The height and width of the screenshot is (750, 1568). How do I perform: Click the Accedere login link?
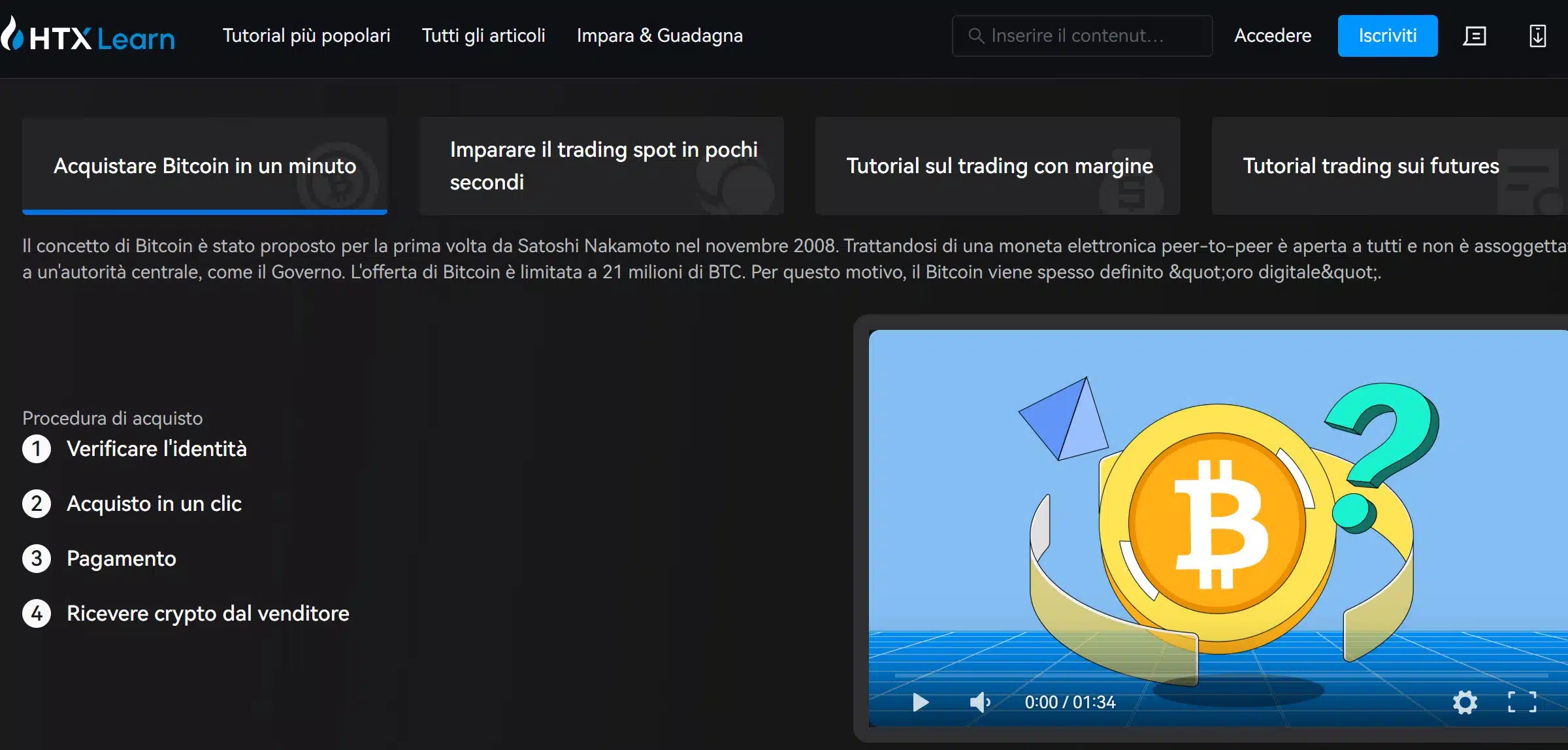[x=1272, y=36]
